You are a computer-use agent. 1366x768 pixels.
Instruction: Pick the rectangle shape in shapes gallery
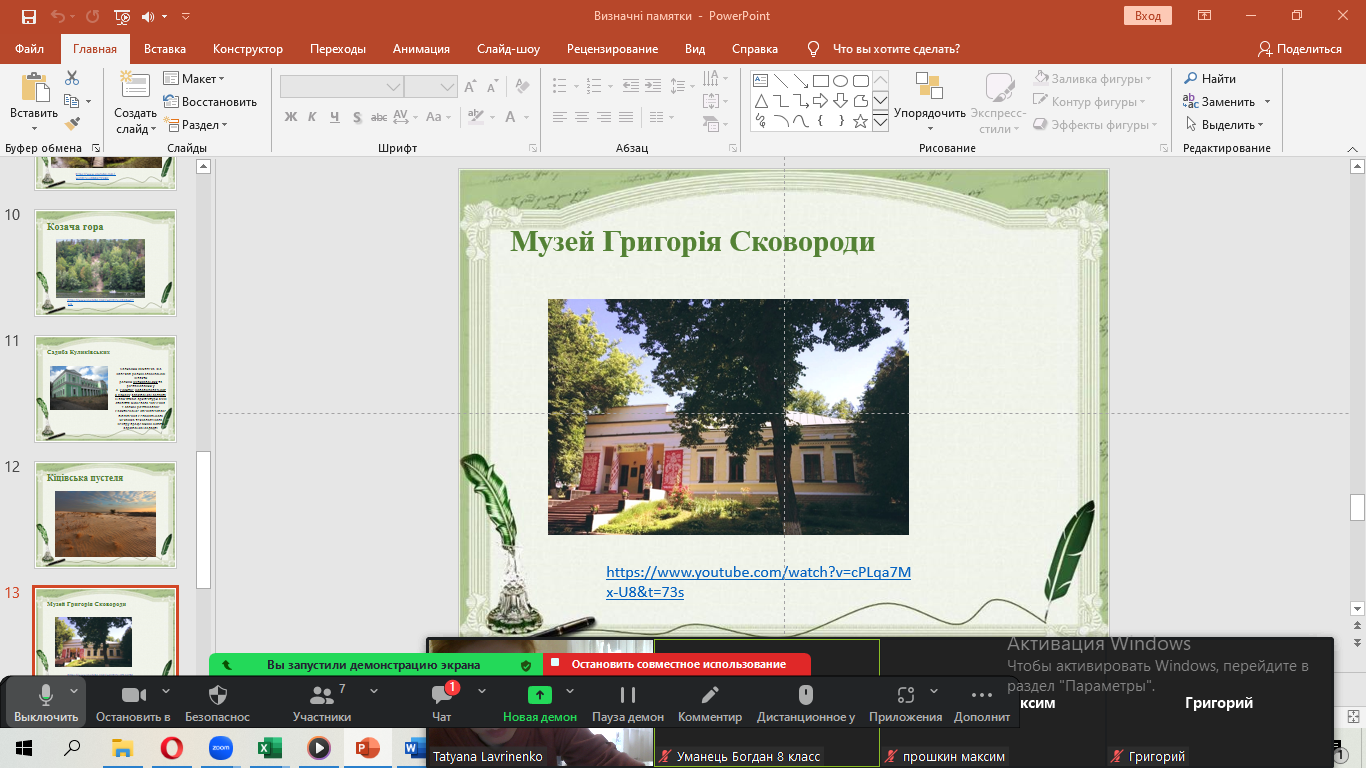point(820,81)
